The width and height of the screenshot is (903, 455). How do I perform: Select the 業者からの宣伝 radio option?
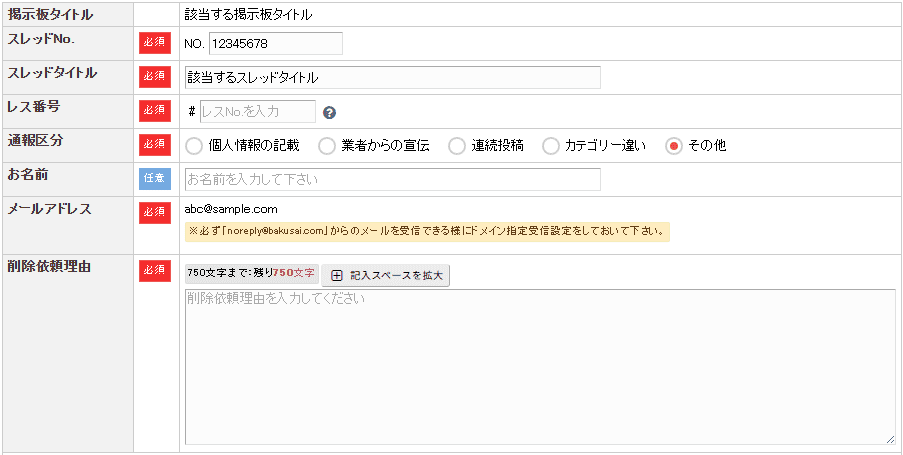click(327, 146)
